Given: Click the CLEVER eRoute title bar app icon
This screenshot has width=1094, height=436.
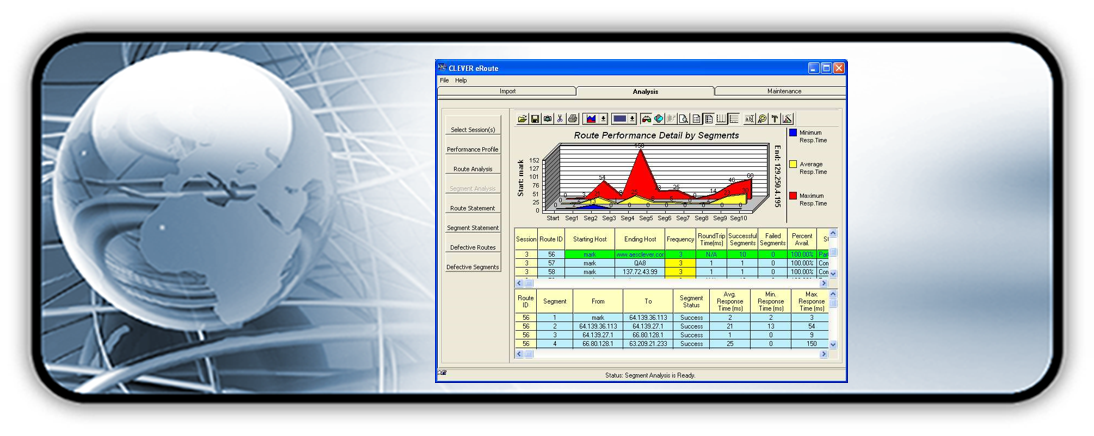Looking at the screenshot, I should tap(442, 68).
